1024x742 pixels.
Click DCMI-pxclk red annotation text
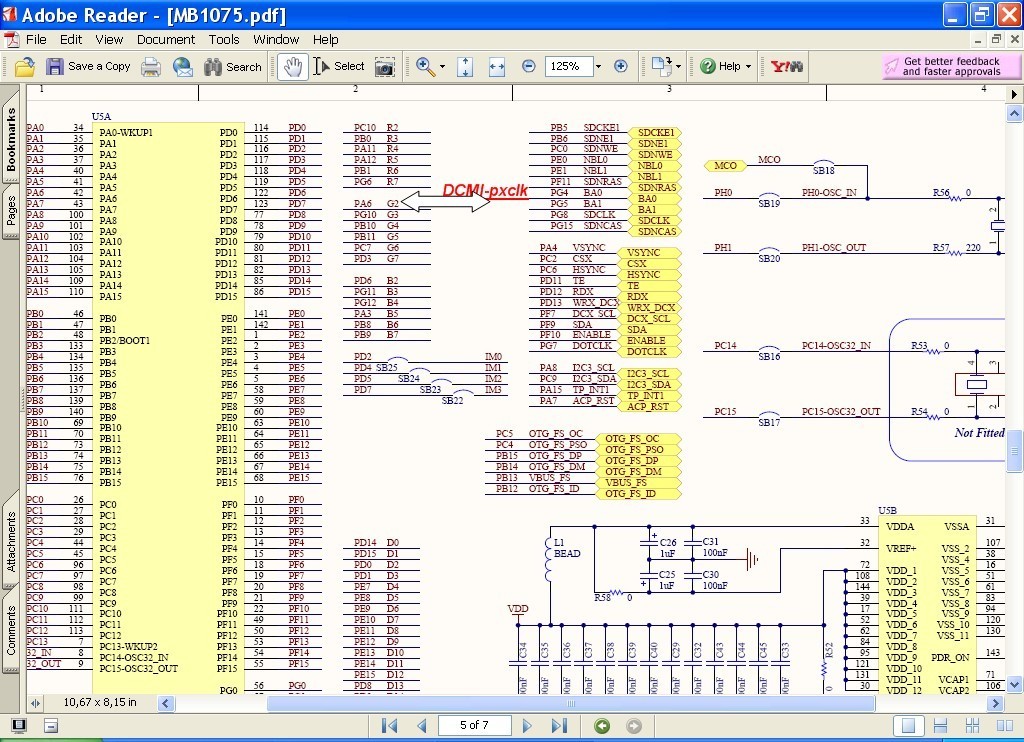[485, 191]
